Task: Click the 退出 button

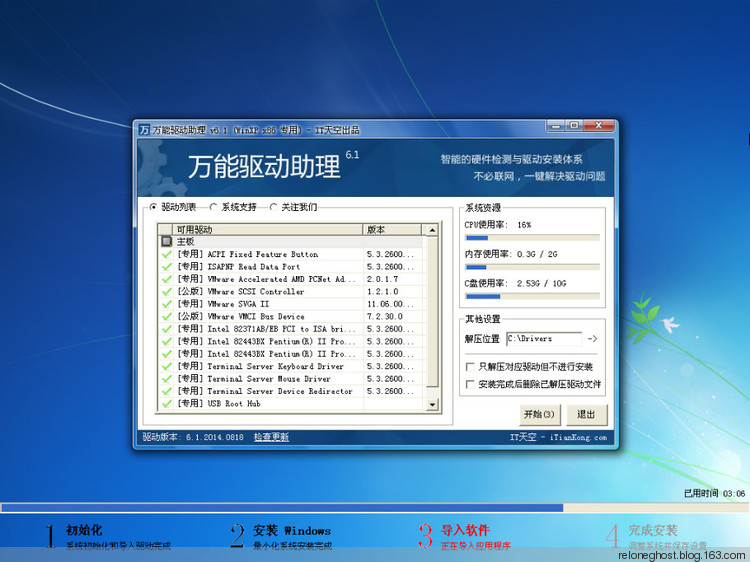Action: tap(586, 414)
